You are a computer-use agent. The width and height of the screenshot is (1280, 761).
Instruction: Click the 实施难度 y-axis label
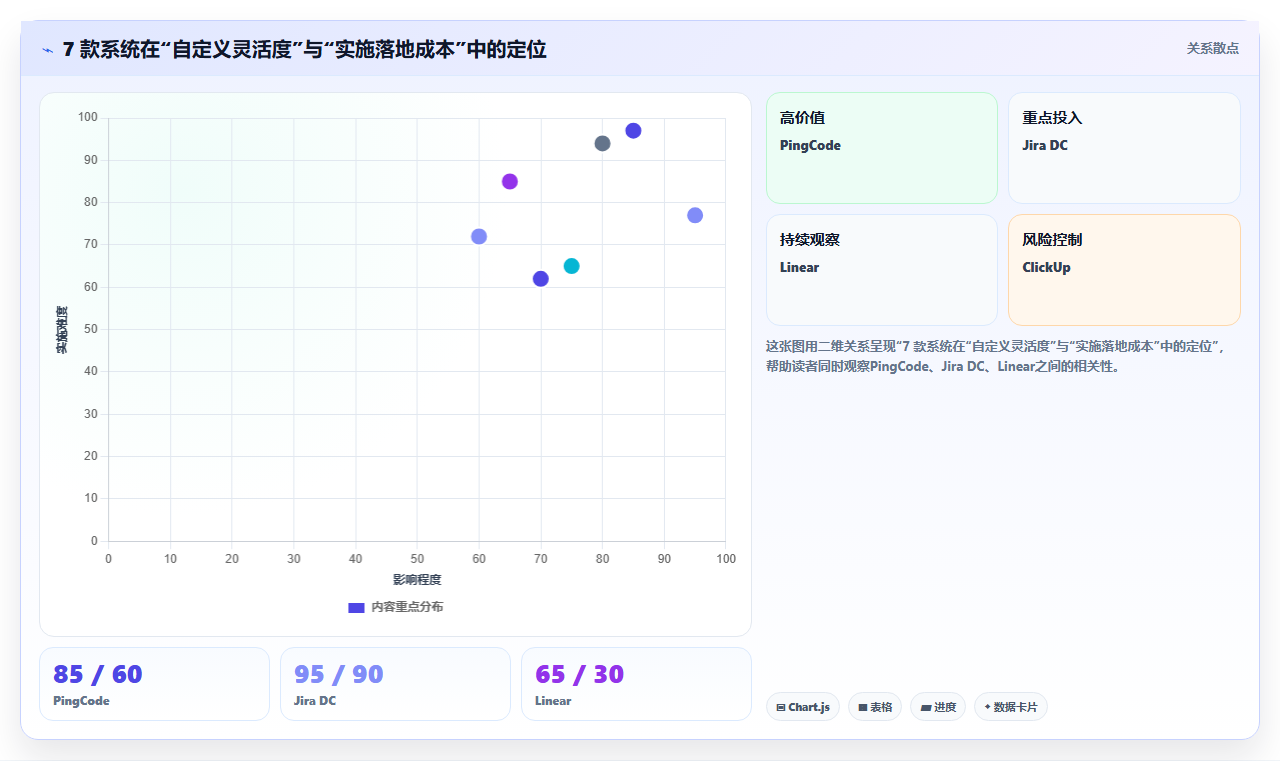pyautogui.click(x=62, y=330)
